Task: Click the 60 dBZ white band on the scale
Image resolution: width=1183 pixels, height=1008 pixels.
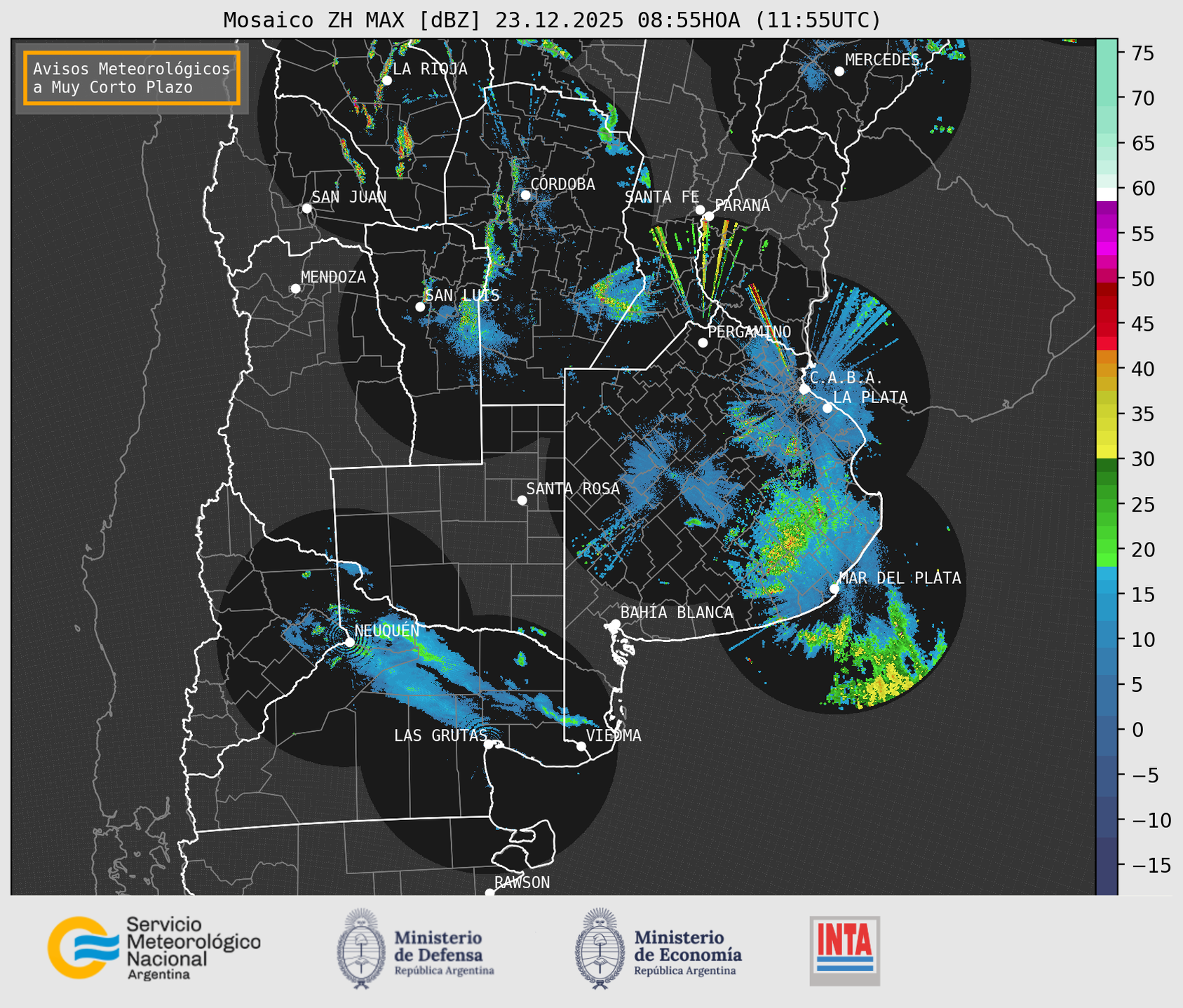Action: pyautogui.click(x=1107, y=193)
